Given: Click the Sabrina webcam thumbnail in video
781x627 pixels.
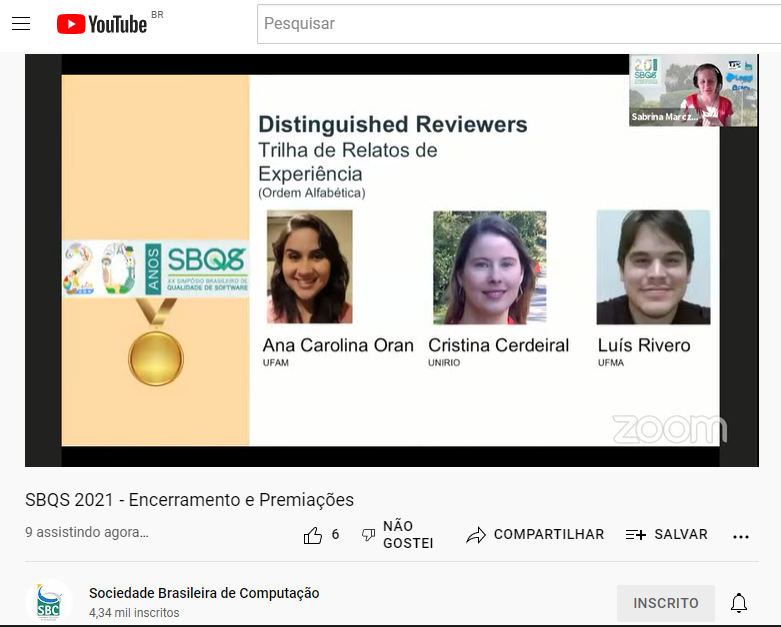Looking at the screenshot, I should point(692,90).
